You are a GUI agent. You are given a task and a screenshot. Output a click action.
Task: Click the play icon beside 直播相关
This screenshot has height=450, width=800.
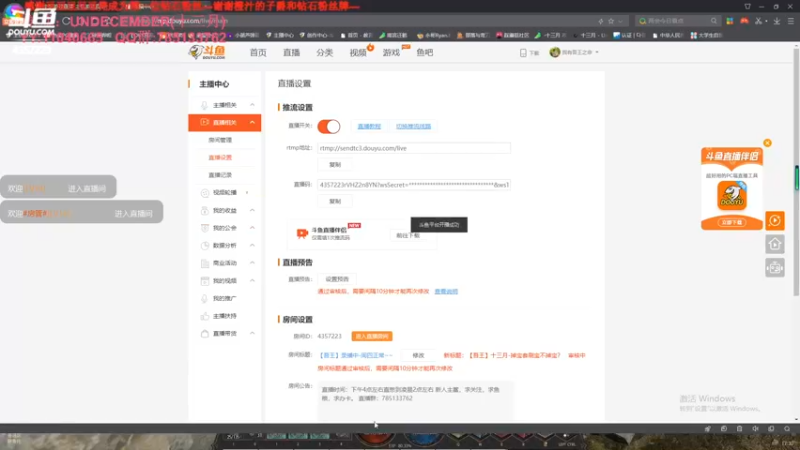[x=204, y=122]
